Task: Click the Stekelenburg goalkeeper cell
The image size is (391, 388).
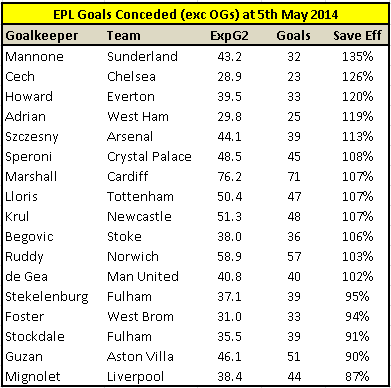Action: pos(47,297)
